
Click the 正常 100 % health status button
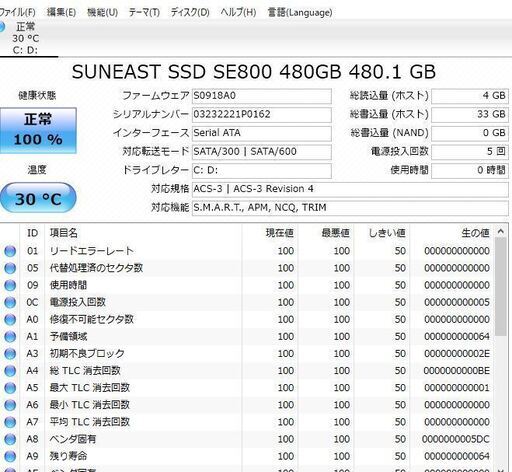click(x=38, y=130)
